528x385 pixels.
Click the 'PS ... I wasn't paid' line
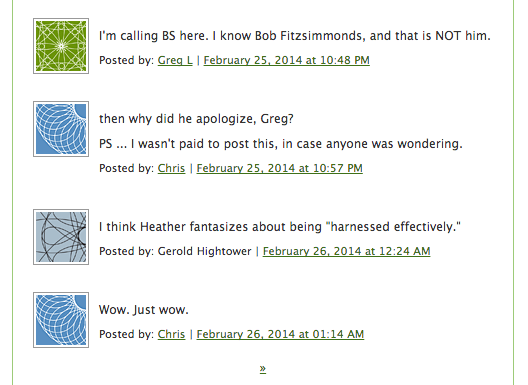[x=281, y=144]
